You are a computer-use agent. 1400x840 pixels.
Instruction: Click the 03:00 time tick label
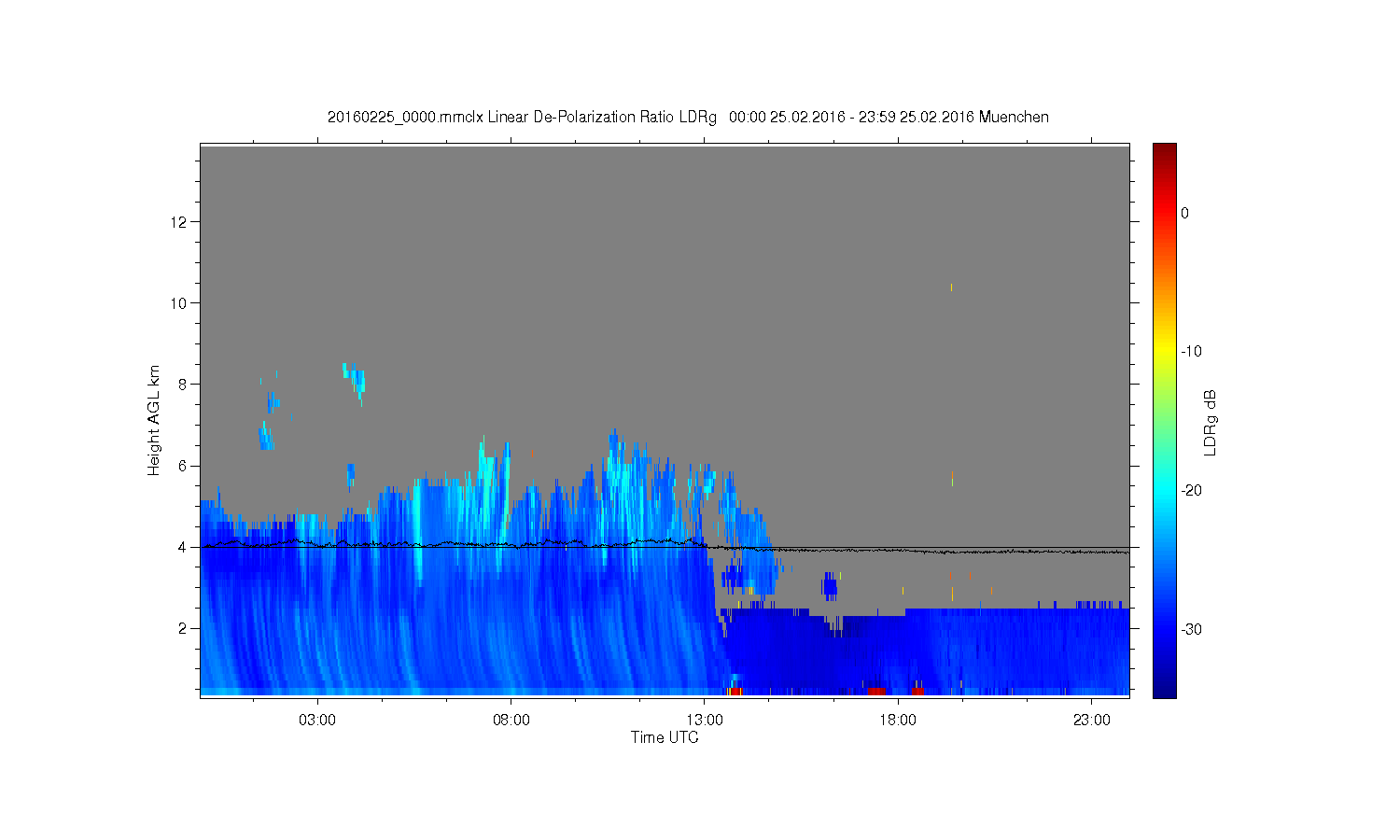[x=317, y=720]
